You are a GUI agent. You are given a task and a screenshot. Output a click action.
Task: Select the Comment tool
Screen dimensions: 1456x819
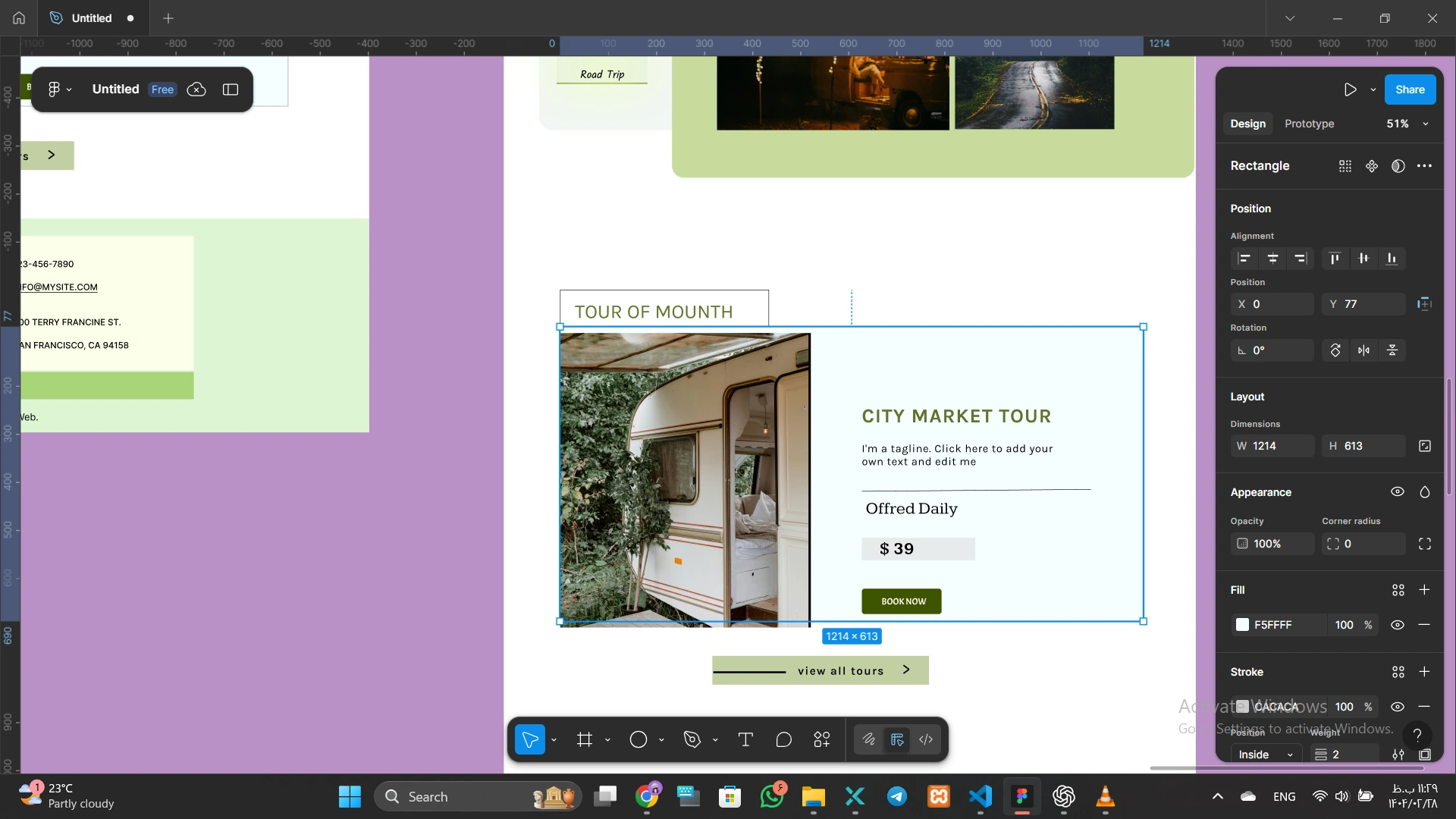point(784,739)
